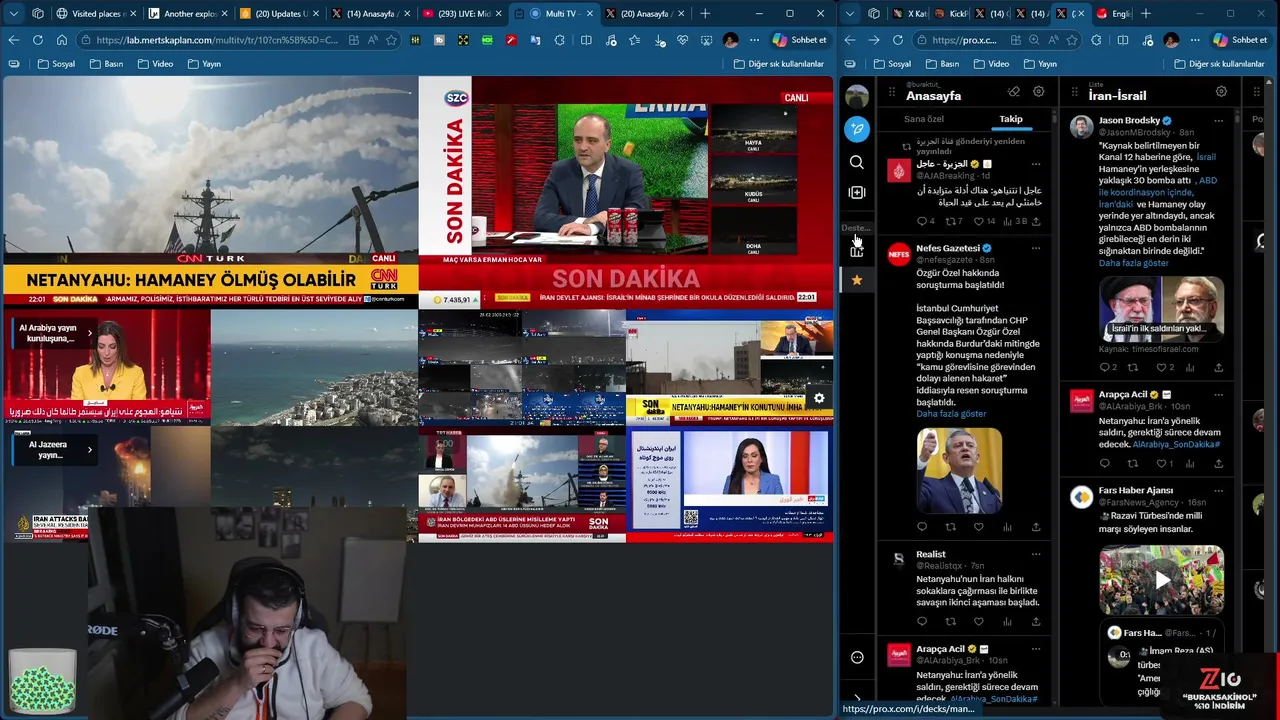Open more menu on الجزيرة عاجل post
Screen dimensions: 1280x720
1036,164
